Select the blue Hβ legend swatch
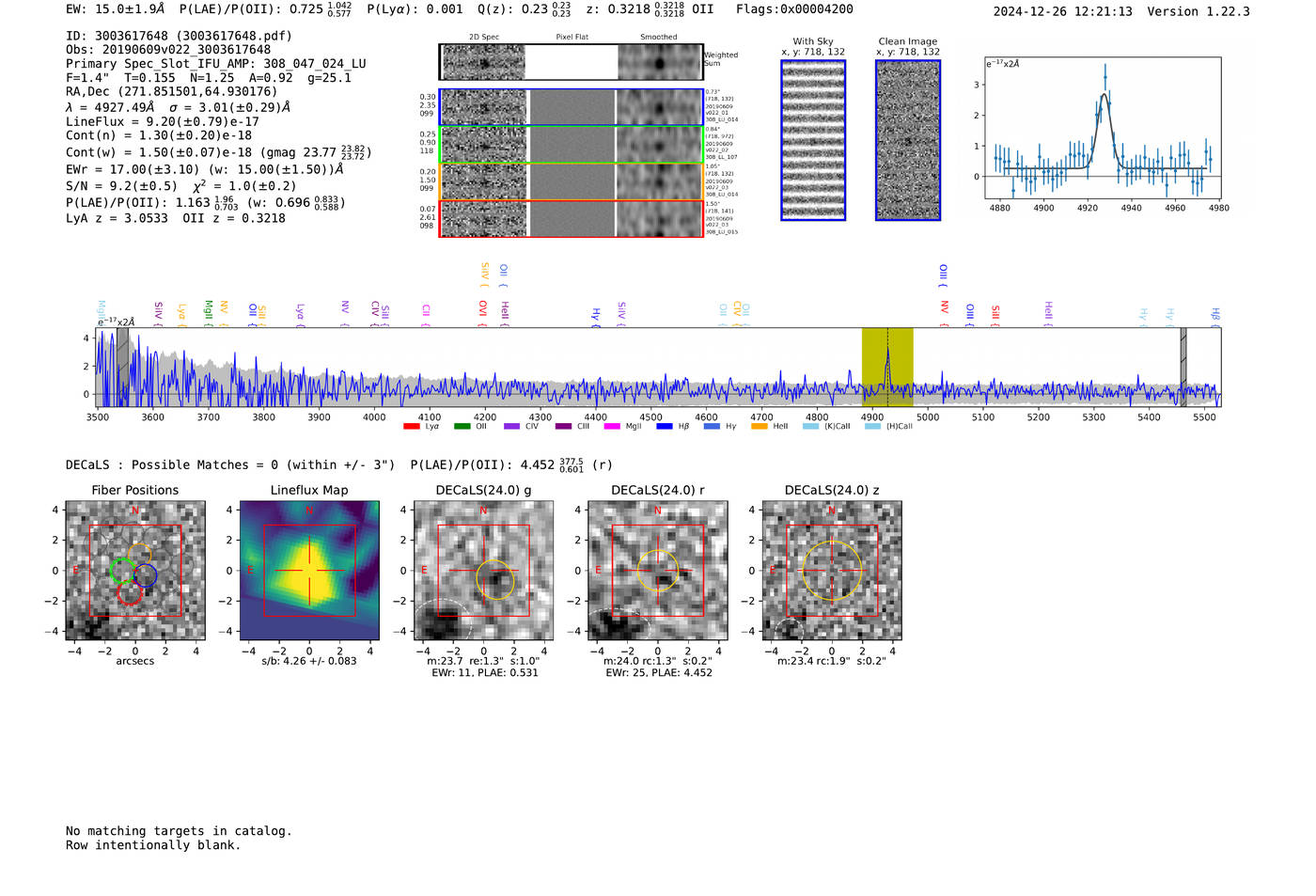Image resolution: width=1316 pixels, height=896 pixels. 665,427
